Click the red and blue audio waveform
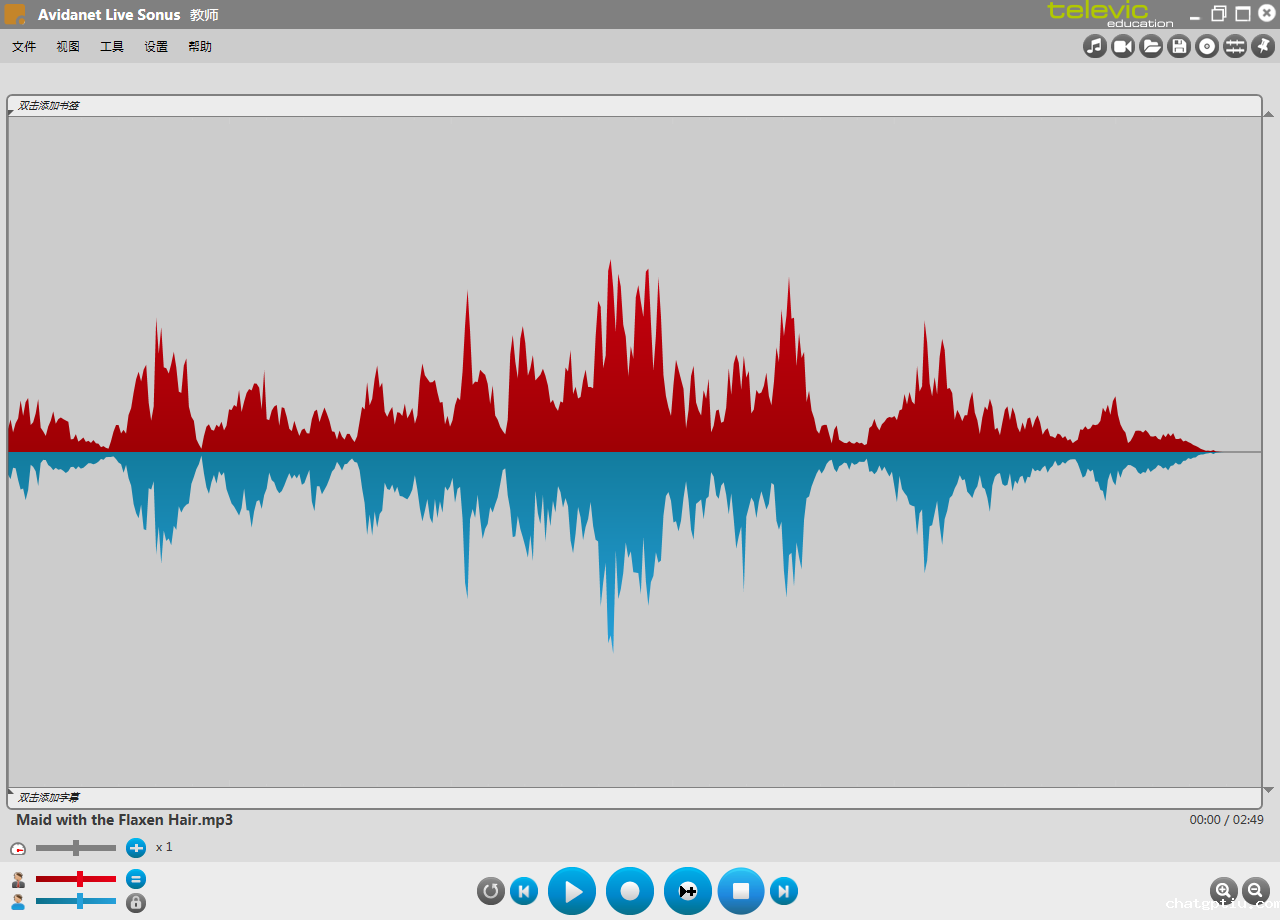This screenshot has height=920, width=1280. coord(610,452)
